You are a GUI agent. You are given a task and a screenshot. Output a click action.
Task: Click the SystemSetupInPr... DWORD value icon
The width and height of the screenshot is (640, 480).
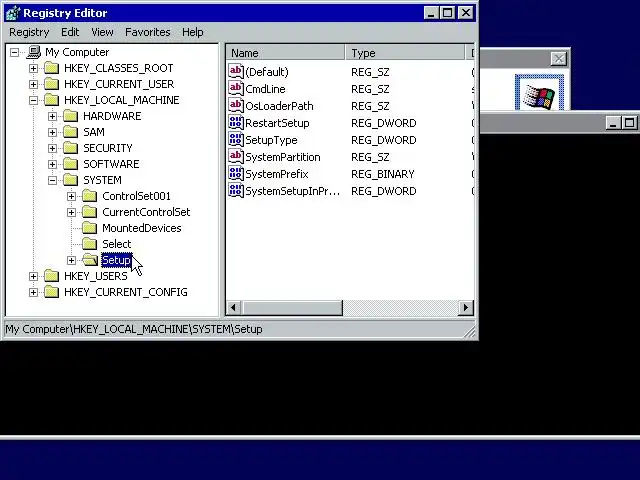236,191
